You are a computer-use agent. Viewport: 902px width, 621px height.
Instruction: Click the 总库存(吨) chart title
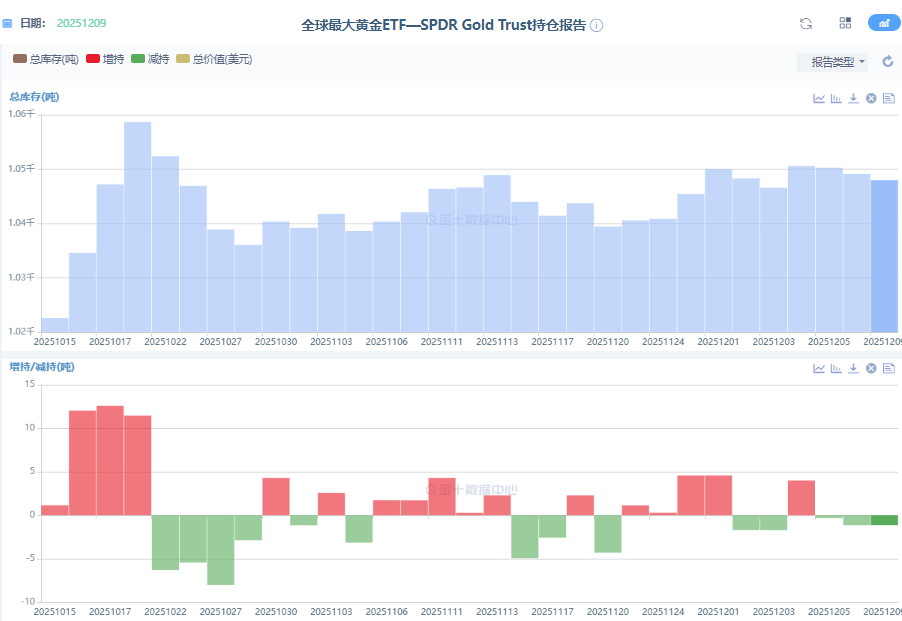[x=34, y=97]
